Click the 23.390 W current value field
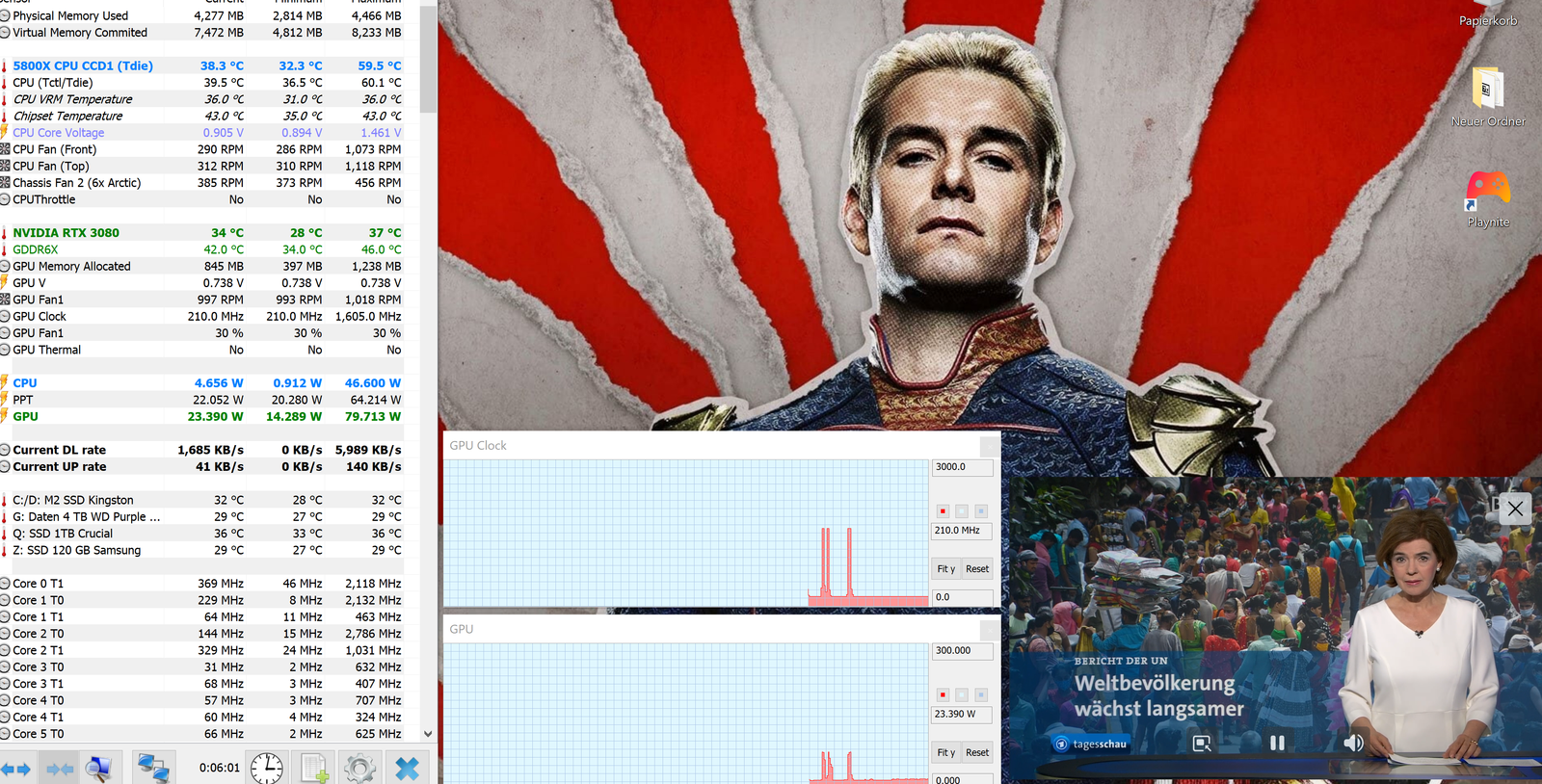This screenshot has height=784, width=1542. tap(962, 715)
